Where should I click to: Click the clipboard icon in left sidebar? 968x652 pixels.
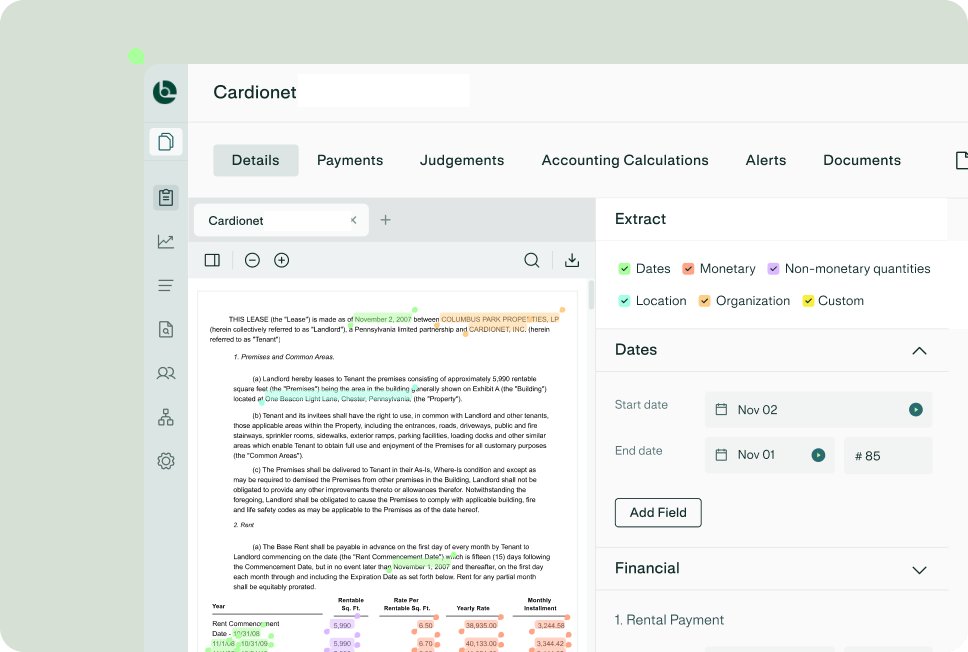coord(166,198)
